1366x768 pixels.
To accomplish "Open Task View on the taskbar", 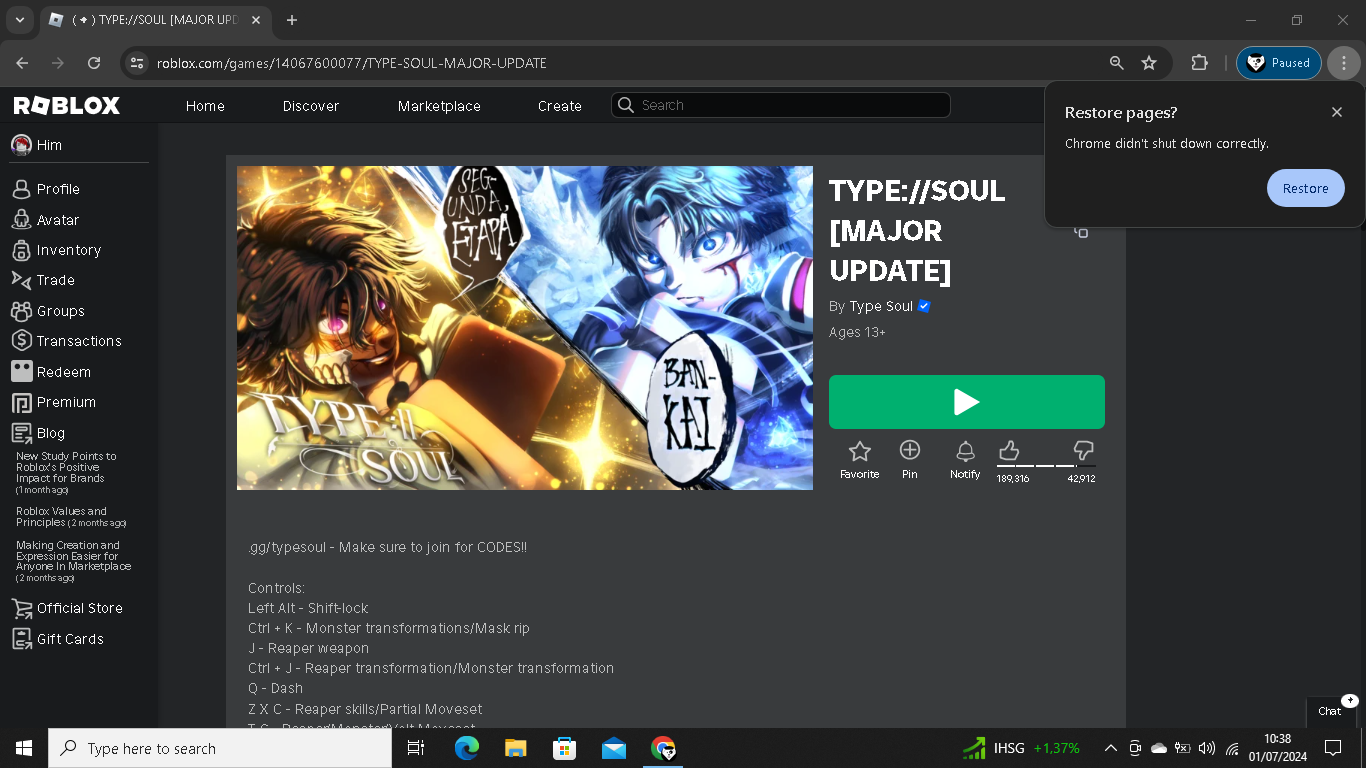I will (x=416, y=748).
